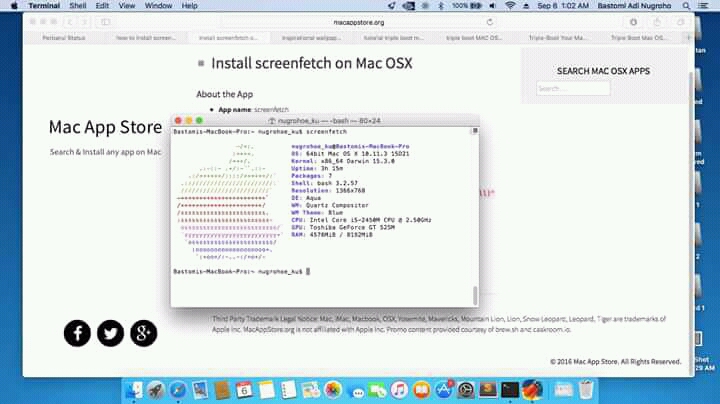Click the 'OS: 64bit Mac OS X 10.11.3' line
The width and height of the screenshot is (720, 404).
(x=350, y=154)
